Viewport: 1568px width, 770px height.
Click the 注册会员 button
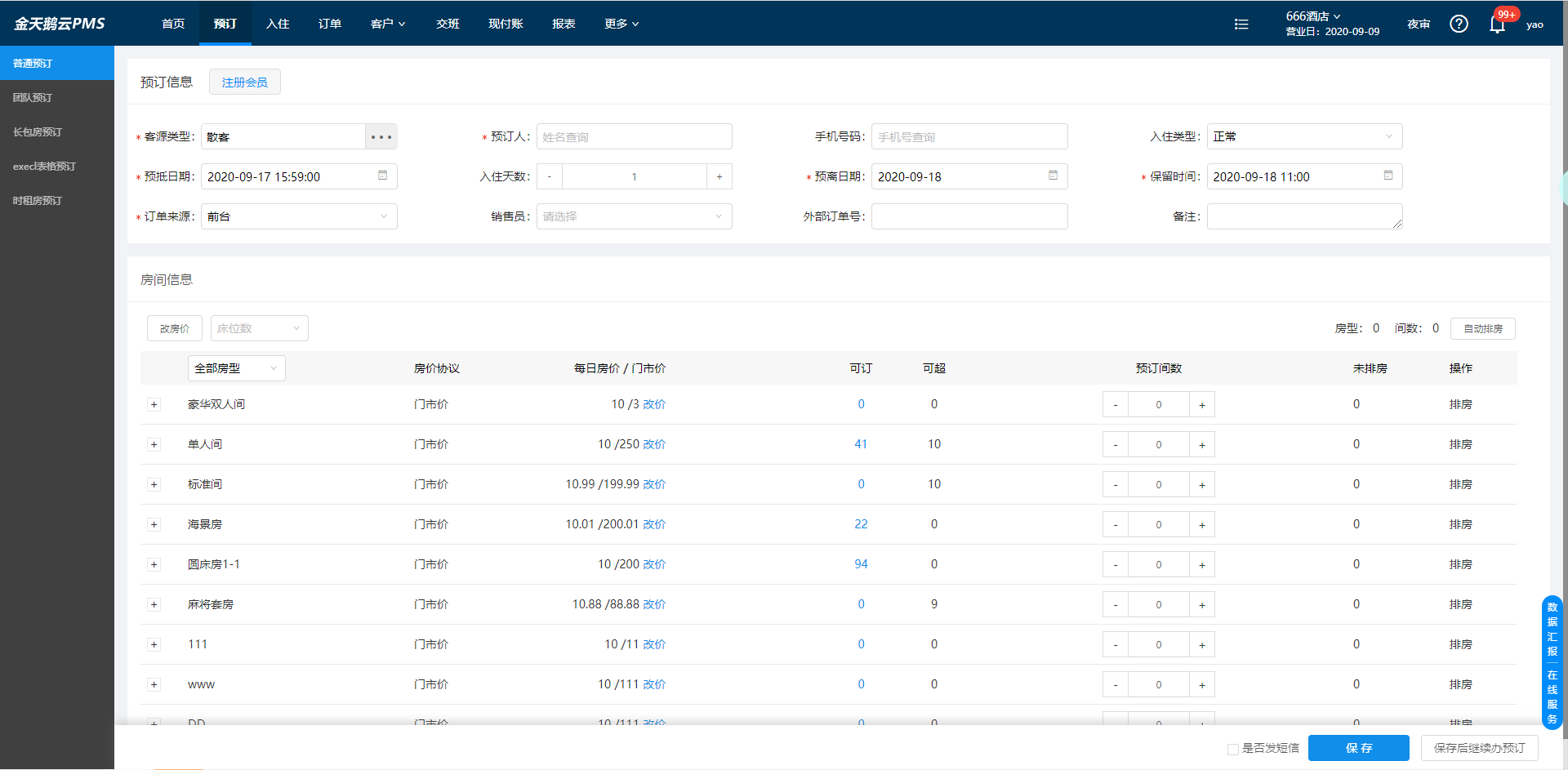pos(245,82)
